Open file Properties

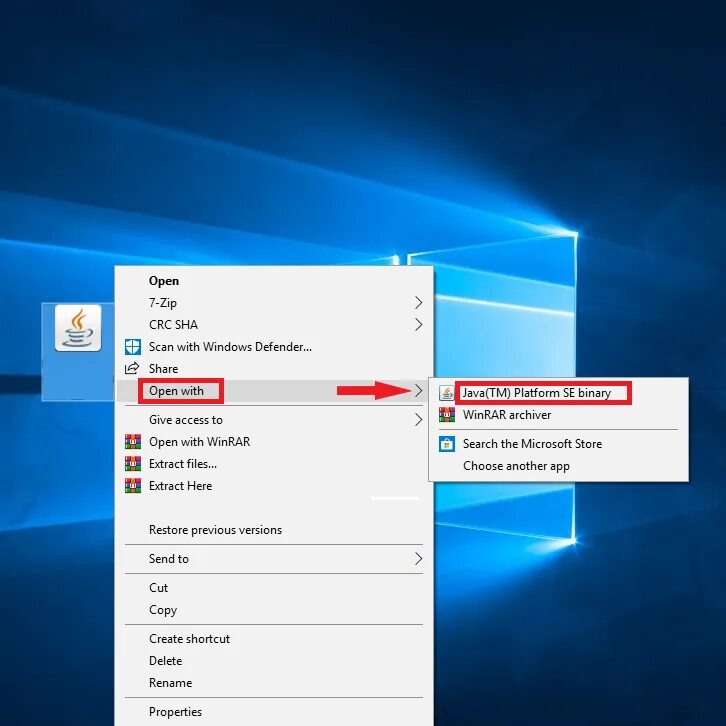click(274, 712)
